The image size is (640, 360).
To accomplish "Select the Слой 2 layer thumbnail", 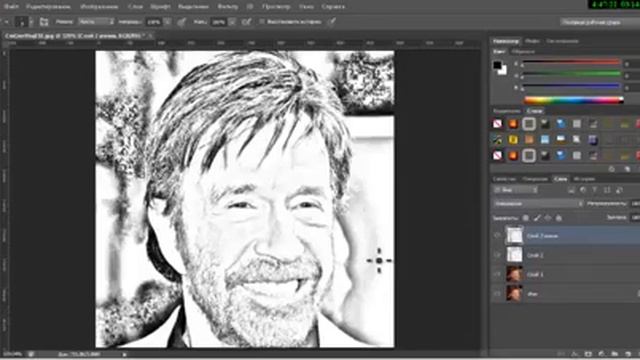I will (x=514, y=255).
